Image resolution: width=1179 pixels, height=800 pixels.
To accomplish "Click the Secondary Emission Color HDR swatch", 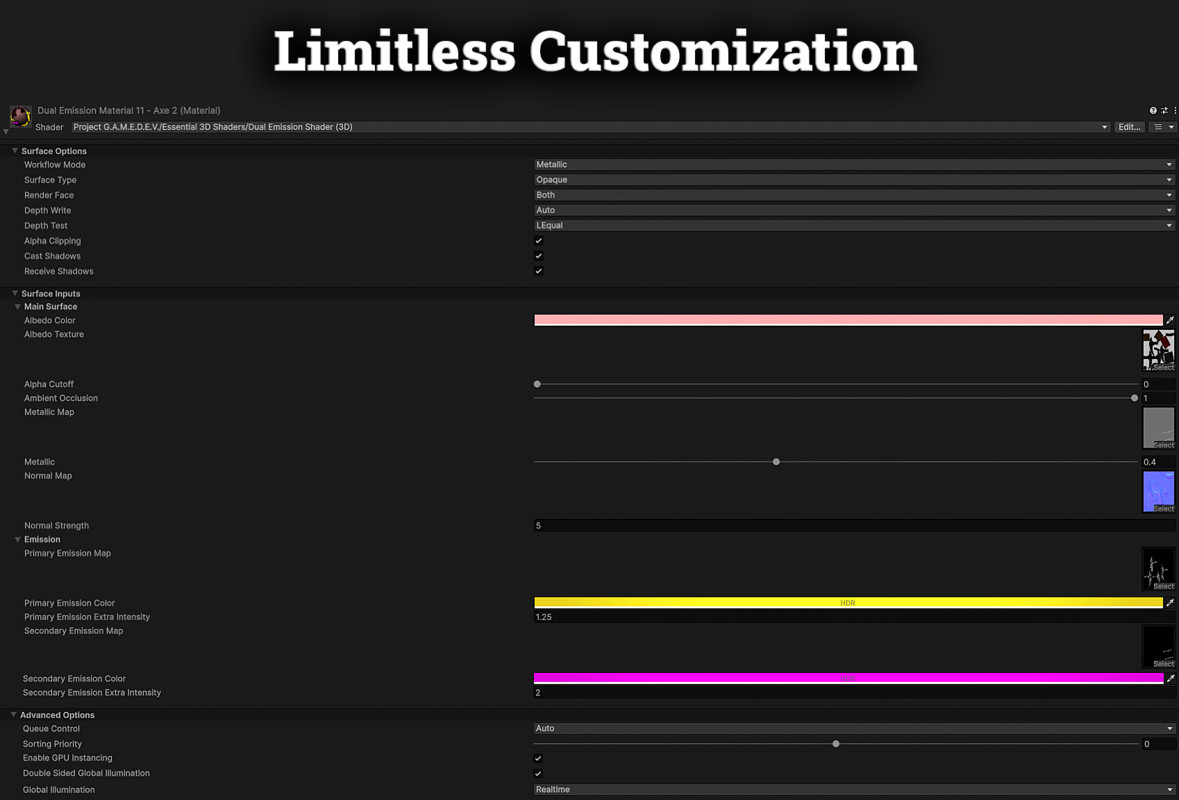I will (x=848, y=678).
